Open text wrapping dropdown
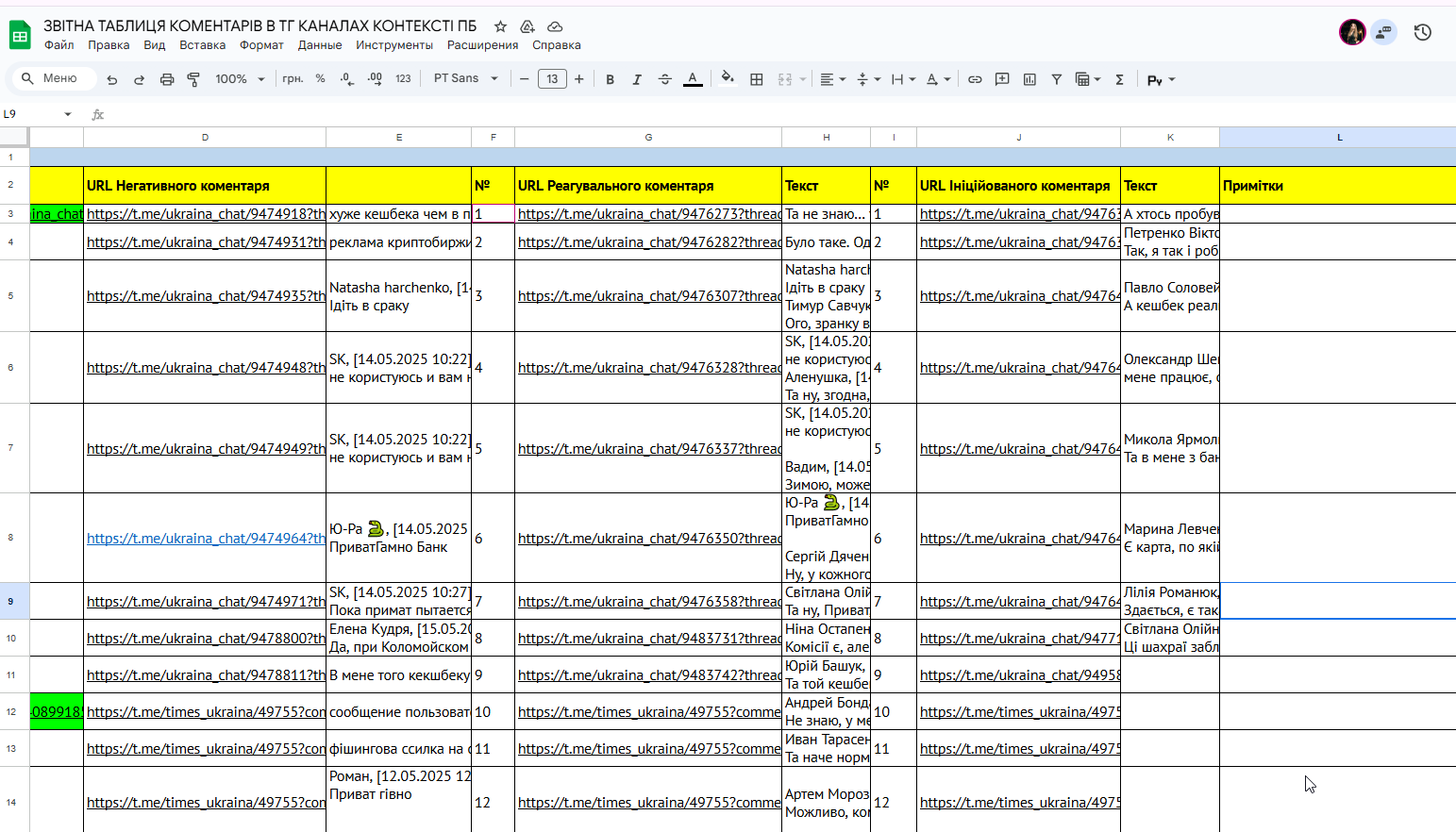Screen dimensions: 1456x832 (x=903, y=79)
